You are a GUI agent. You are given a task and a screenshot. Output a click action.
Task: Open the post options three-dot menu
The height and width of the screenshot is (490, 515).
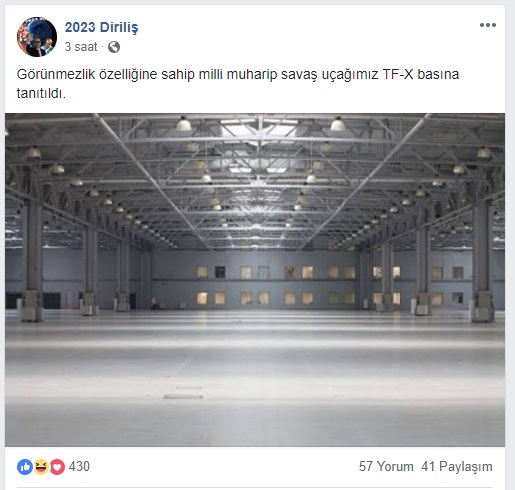pyautogui.click(x=488, y=25)
